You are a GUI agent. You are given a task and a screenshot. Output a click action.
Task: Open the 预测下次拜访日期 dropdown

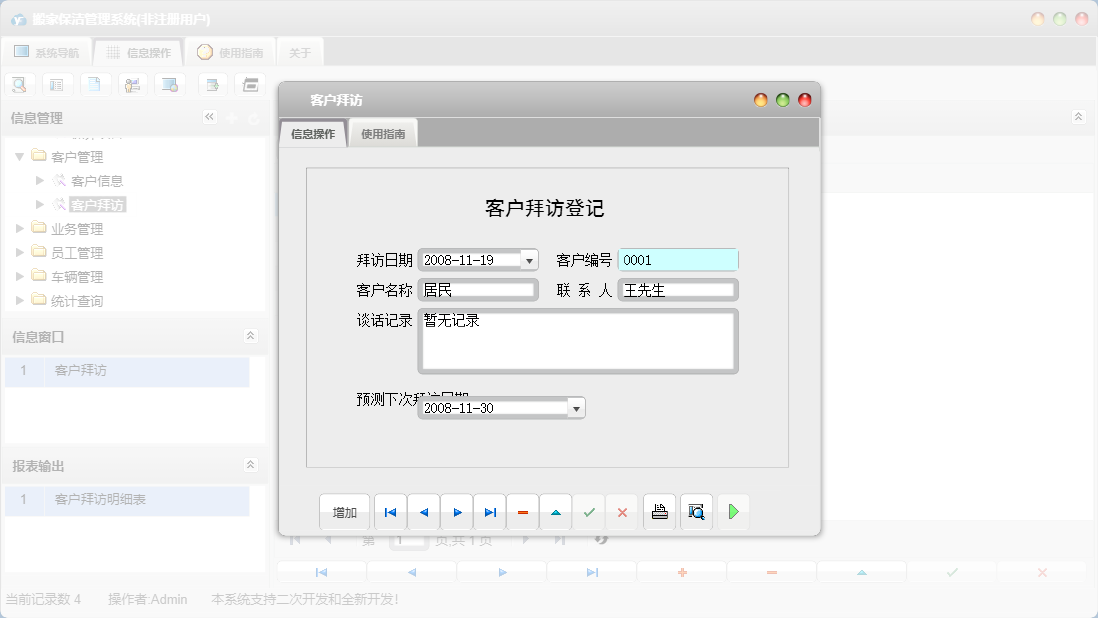click(576, 407)
